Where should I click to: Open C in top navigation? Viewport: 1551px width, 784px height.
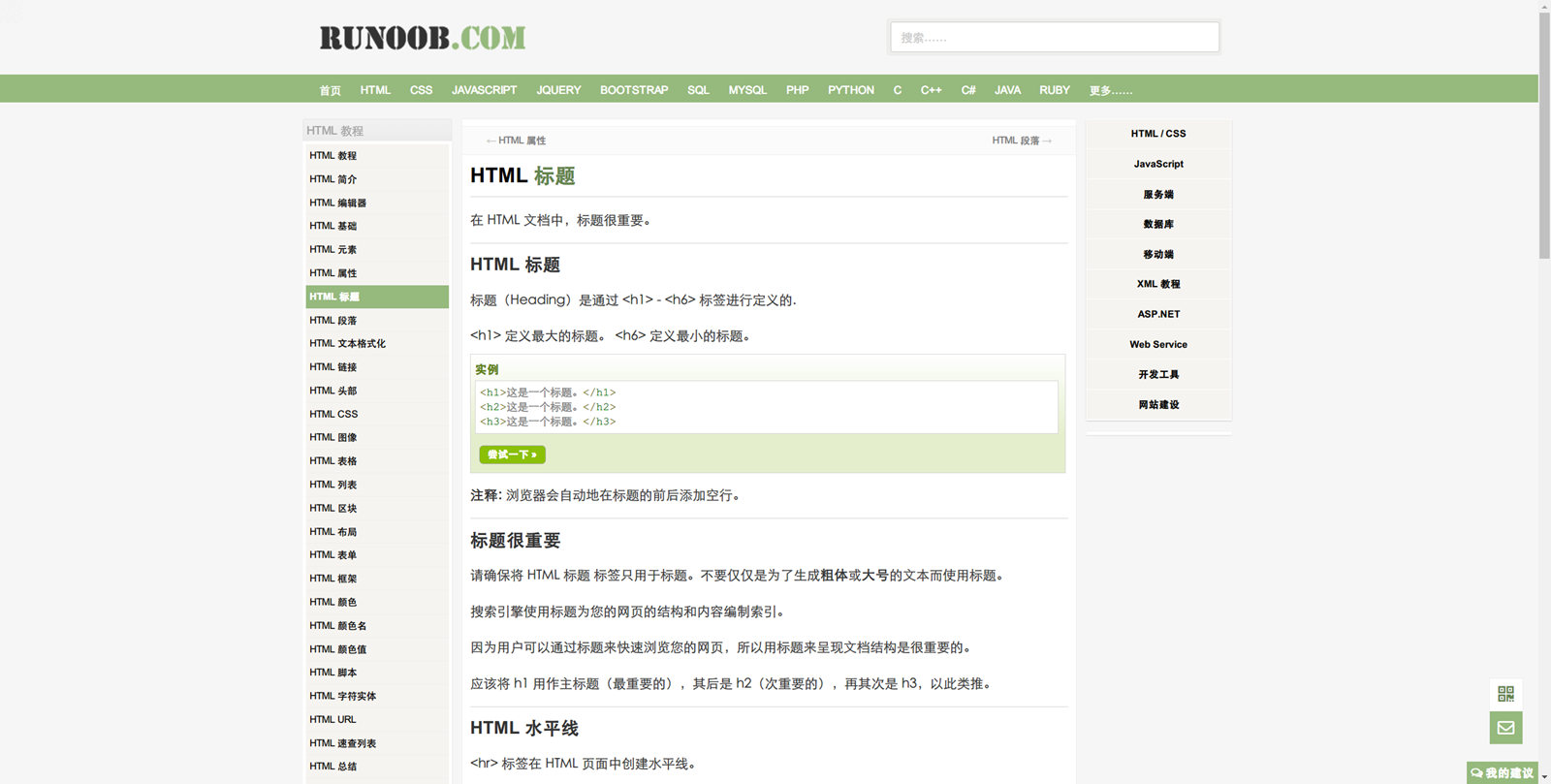pos(898,90)
